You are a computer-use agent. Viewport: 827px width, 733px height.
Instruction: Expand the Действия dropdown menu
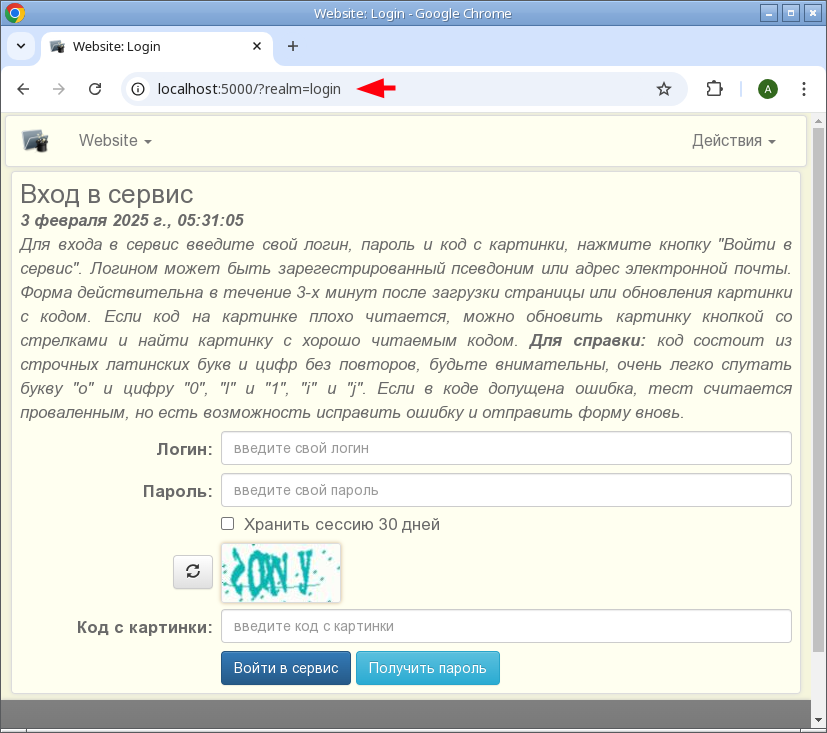(x=734, y=141)
